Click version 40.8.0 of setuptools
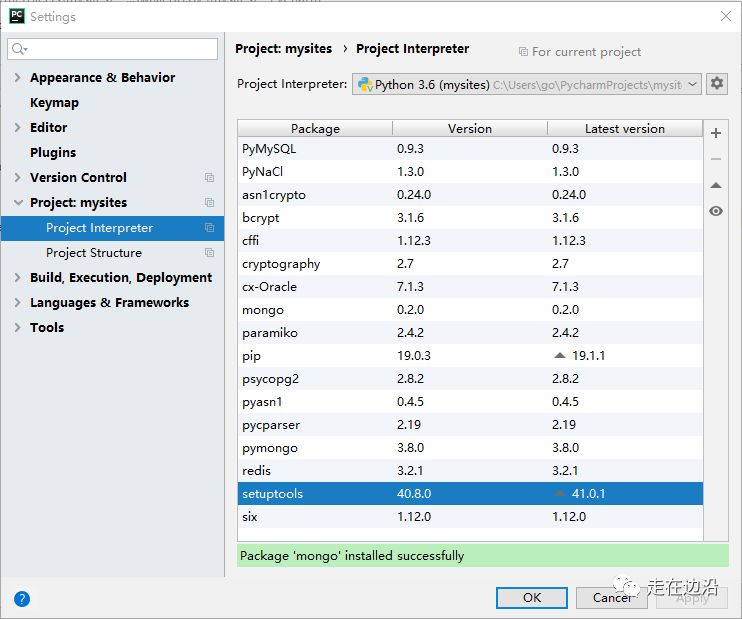Screen dimensions: 742x619 click(414, 494)
